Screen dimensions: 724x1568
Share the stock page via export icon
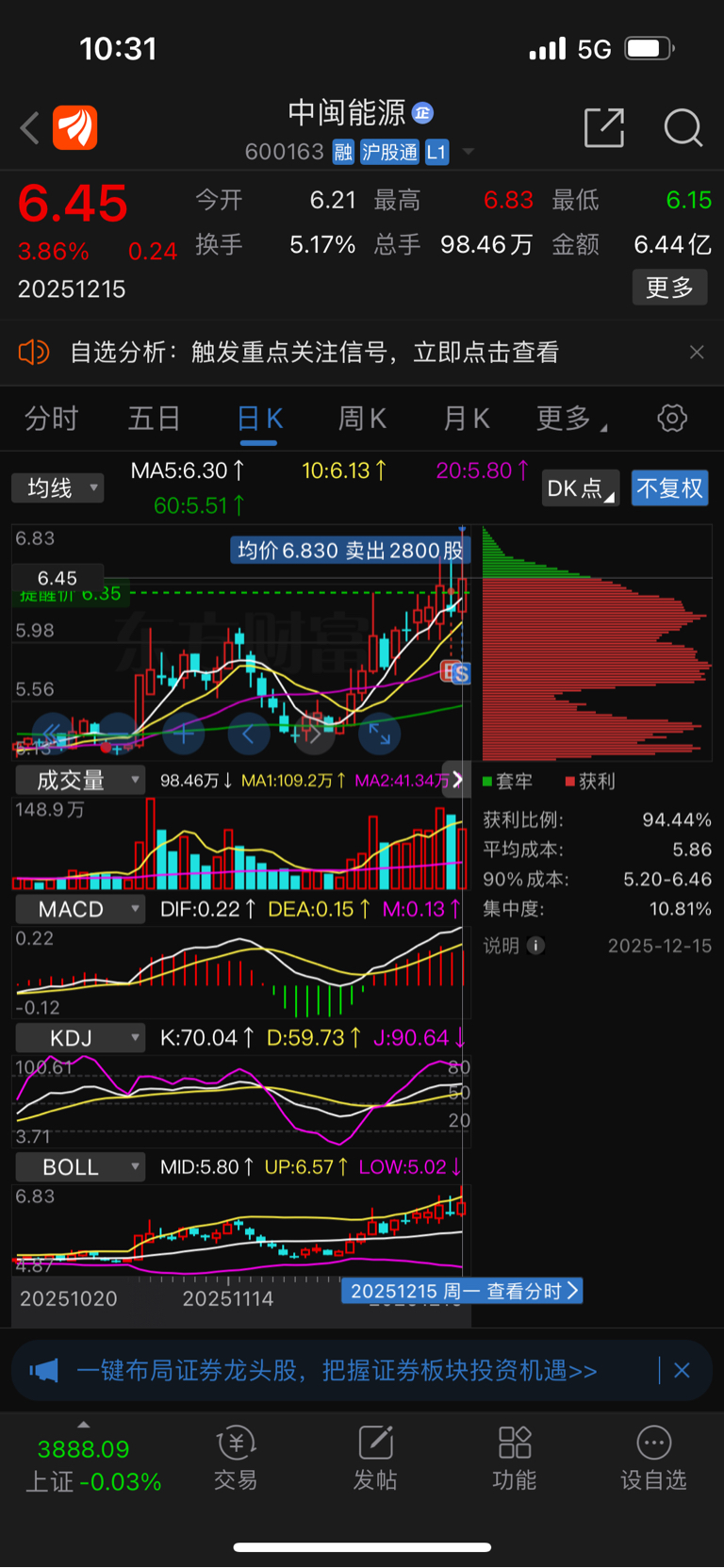point(604,127)
